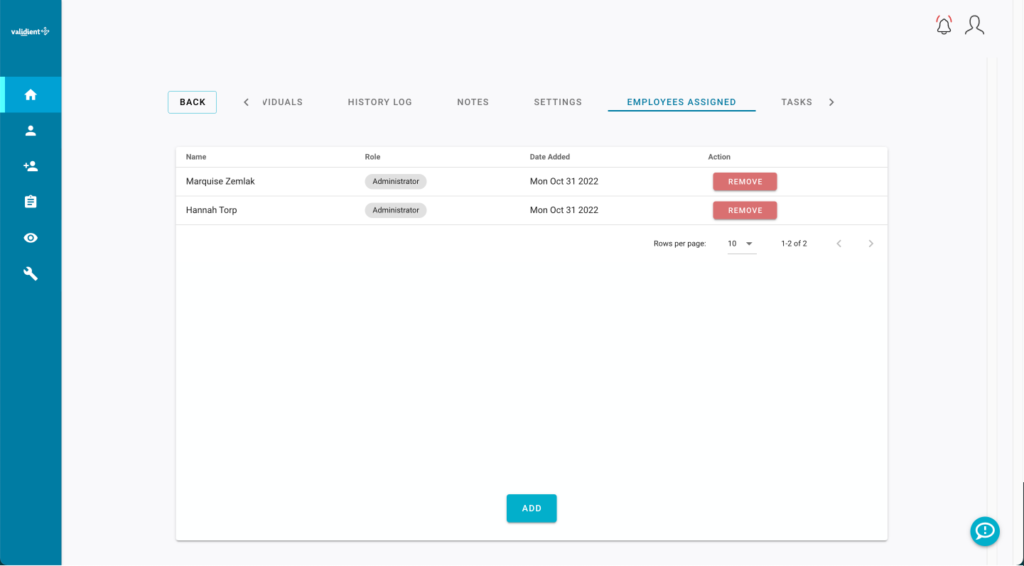Open the Home icon in sidebar
The image size is (1024, 566).
tap(31, 95)
